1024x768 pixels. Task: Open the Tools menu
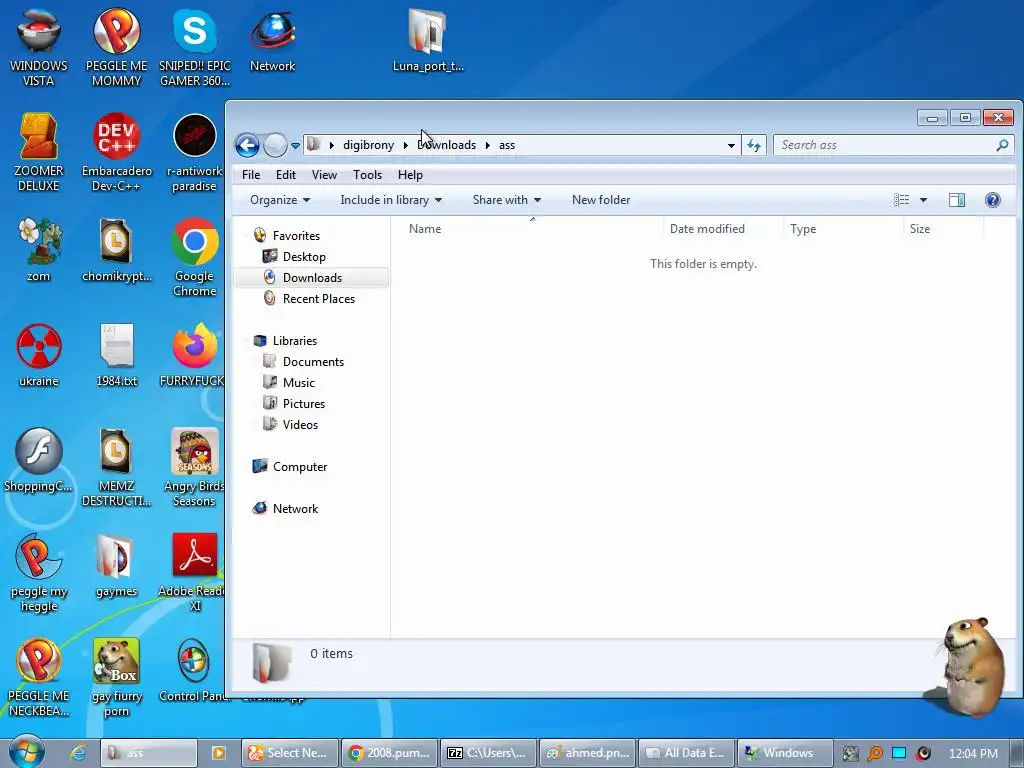pyautogui.click(x=367, y=175)
